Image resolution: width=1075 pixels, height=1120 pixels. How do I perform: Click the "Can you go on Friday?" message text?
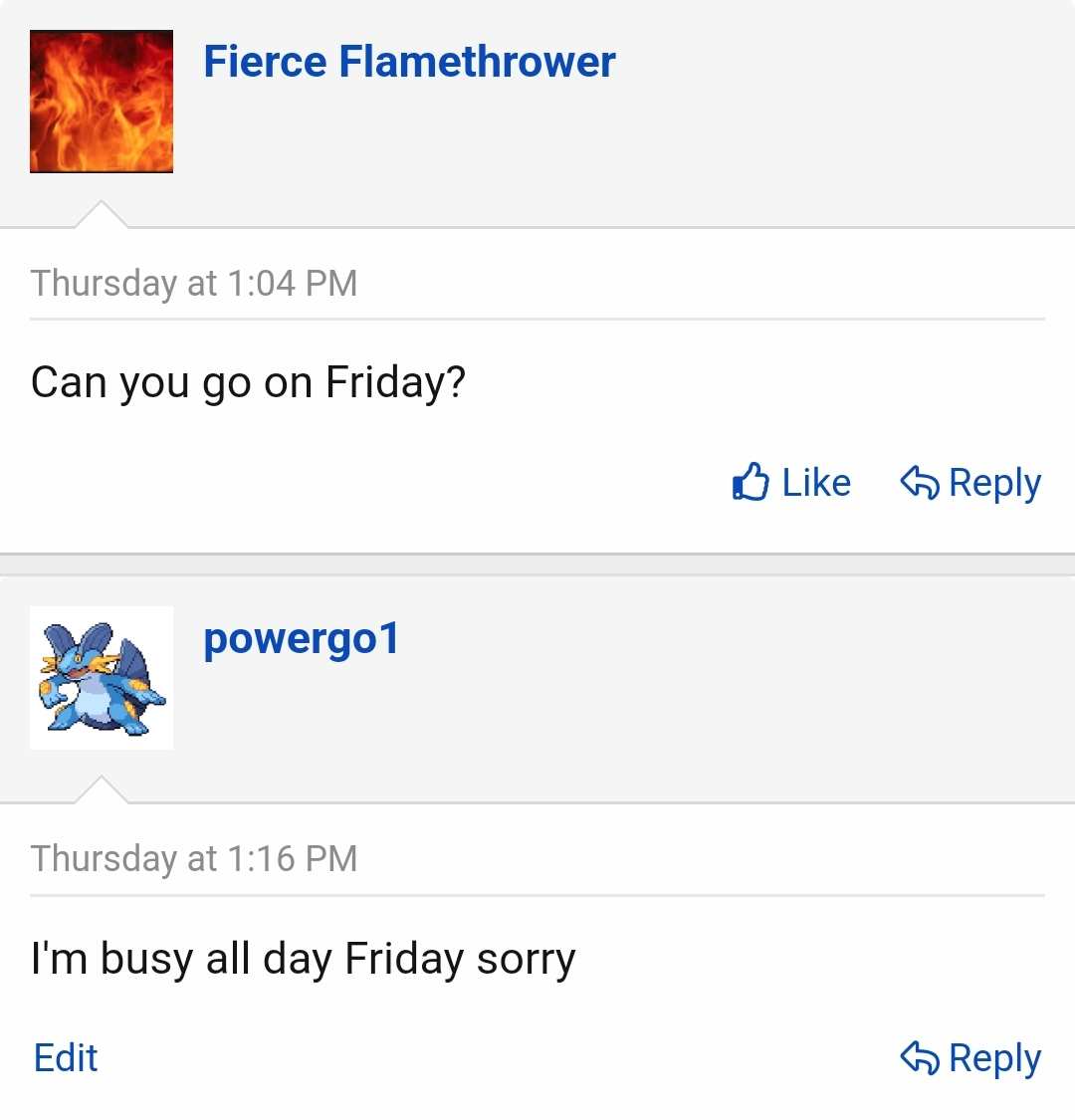[x=248, y=383]
